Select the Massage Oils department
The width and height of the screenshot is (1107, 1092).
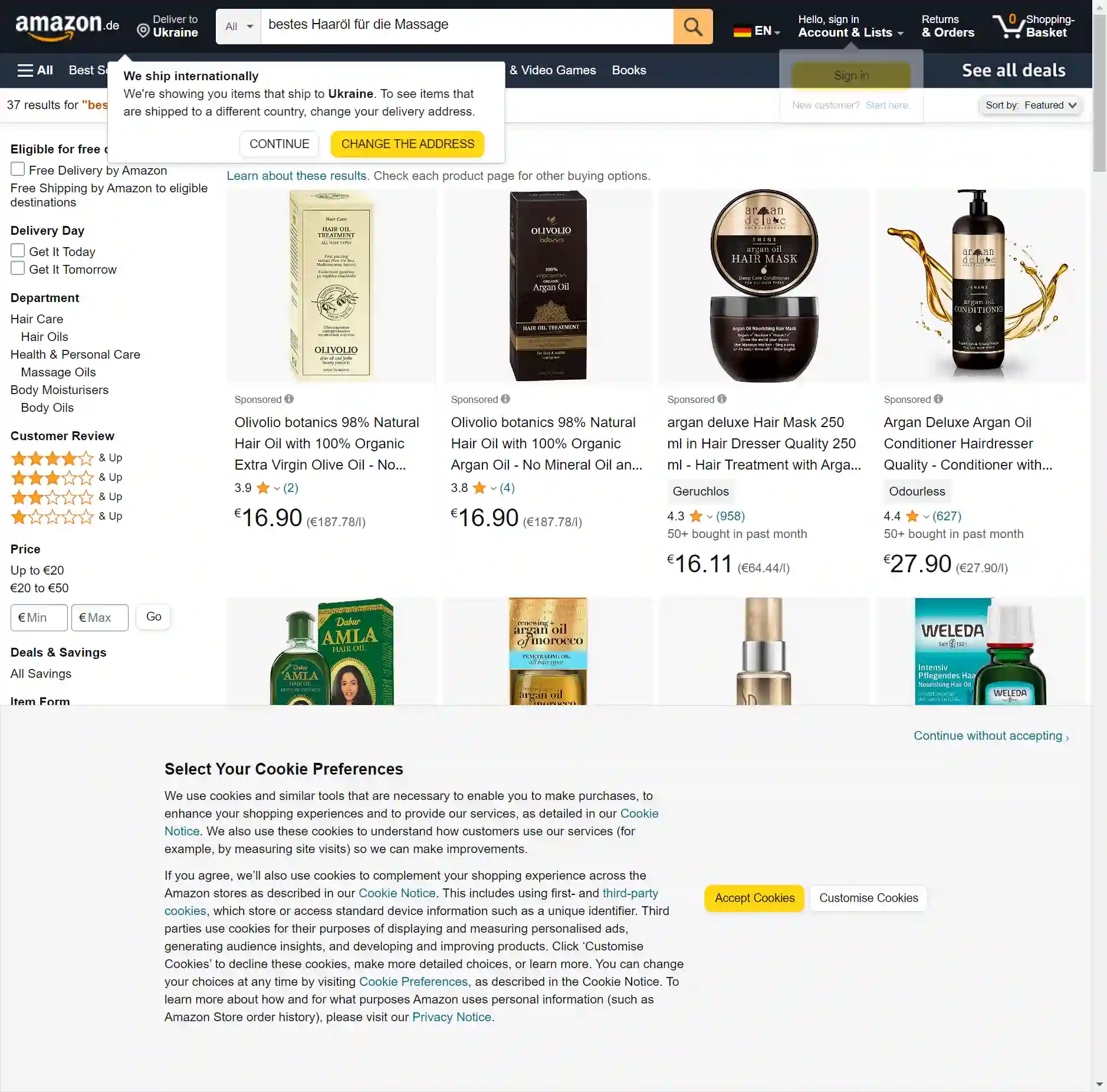tap(58, 372)
